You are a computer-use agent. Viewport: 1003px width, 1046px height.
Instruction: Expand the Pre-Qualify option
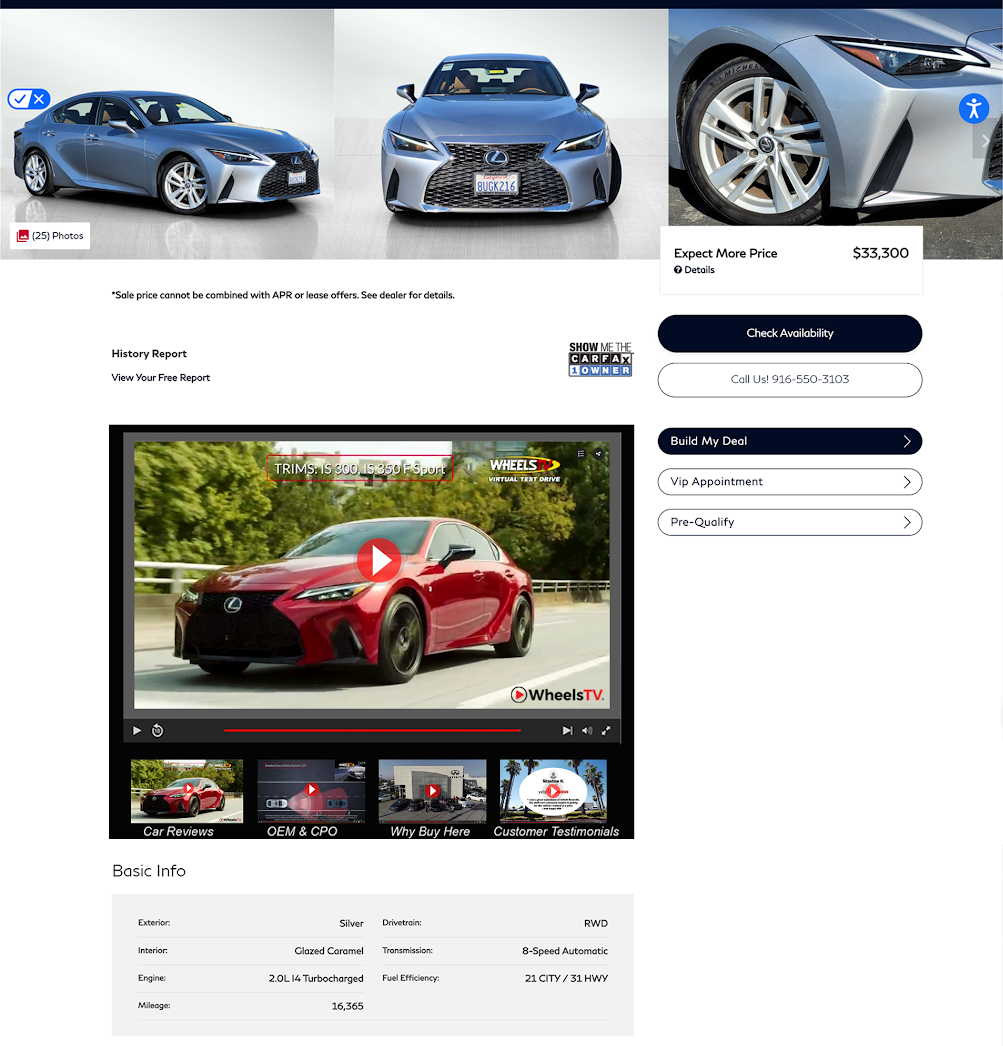pyautogui.click(x=907, y=521)
